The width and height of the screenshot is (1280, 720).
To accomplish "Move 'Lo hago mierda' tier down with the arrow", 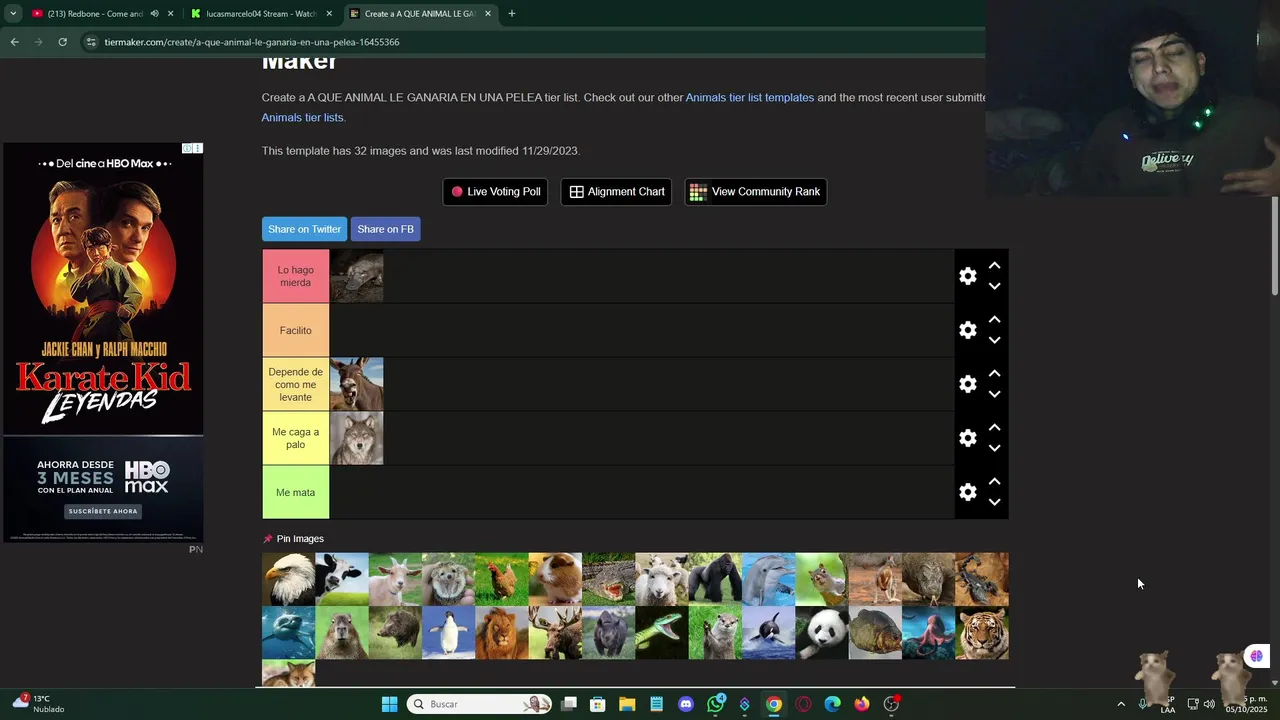I will (x=994, y=286).
